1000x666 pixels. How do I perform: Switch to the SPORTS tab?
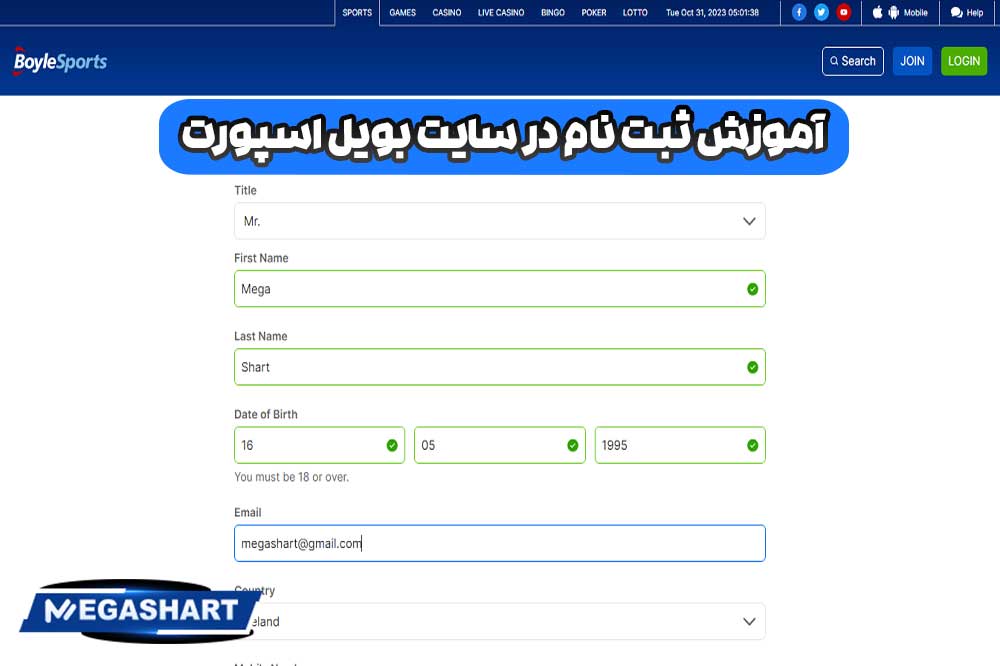pos(357,12)
